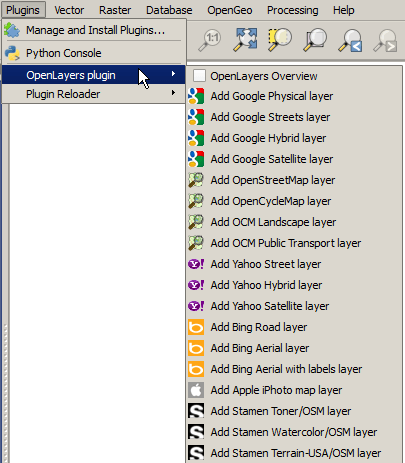Add OpenStreetMap layer
This screenshot has width=405, height=463.
pyautogui.click(x=273, y=180)
